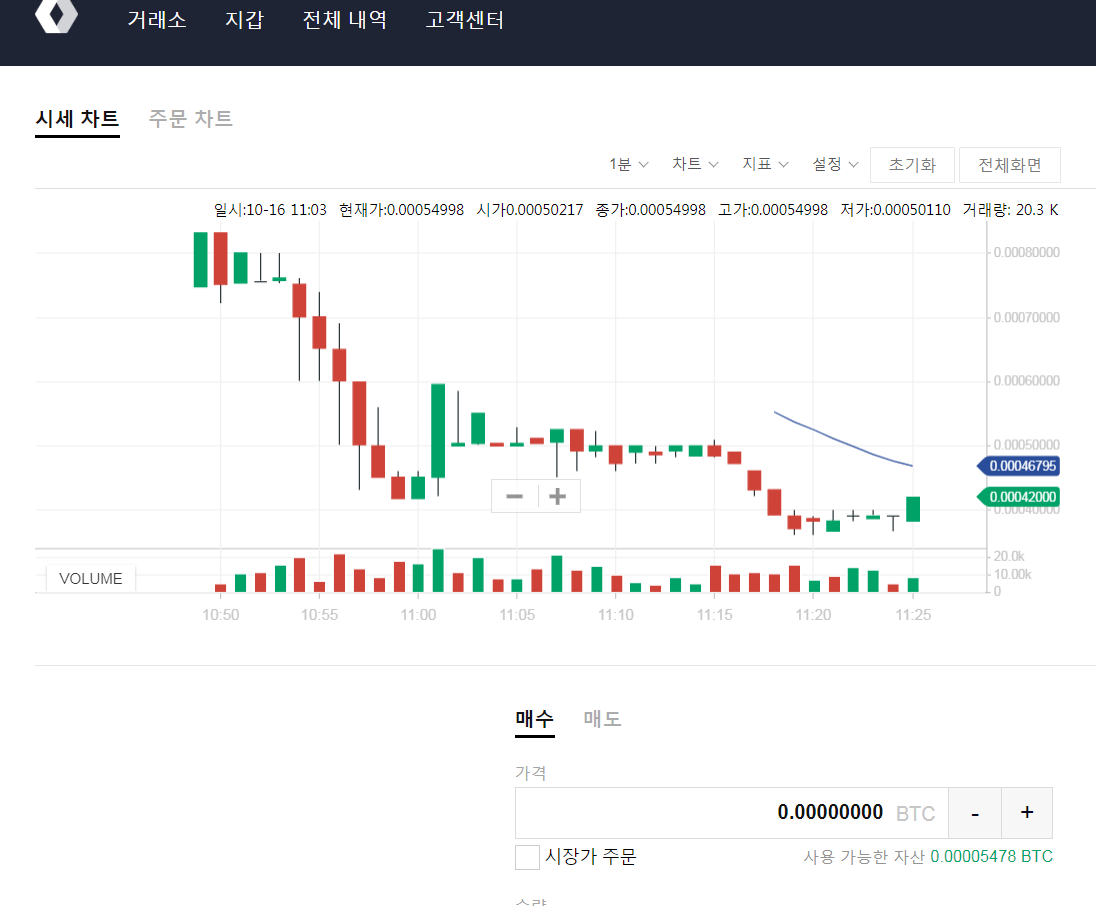Screen dimensions: 1096x906
Task: Click the 0.00046795 blue price tag
Action: click(x=1018, y=466)
